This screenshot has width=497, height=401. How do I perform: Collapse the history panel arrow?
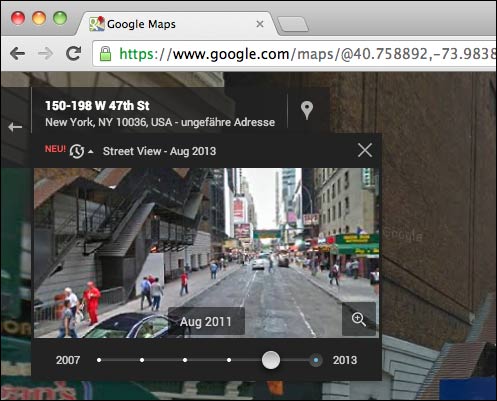coord(91,152)
